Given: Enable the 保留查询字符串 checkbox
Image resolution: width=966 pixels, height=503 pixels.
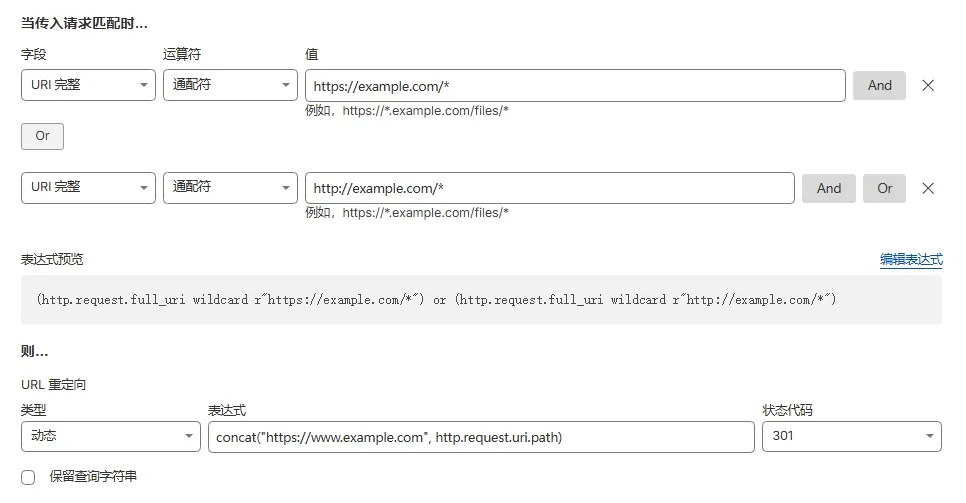Looking at the screenshot, I should point(28,477).
